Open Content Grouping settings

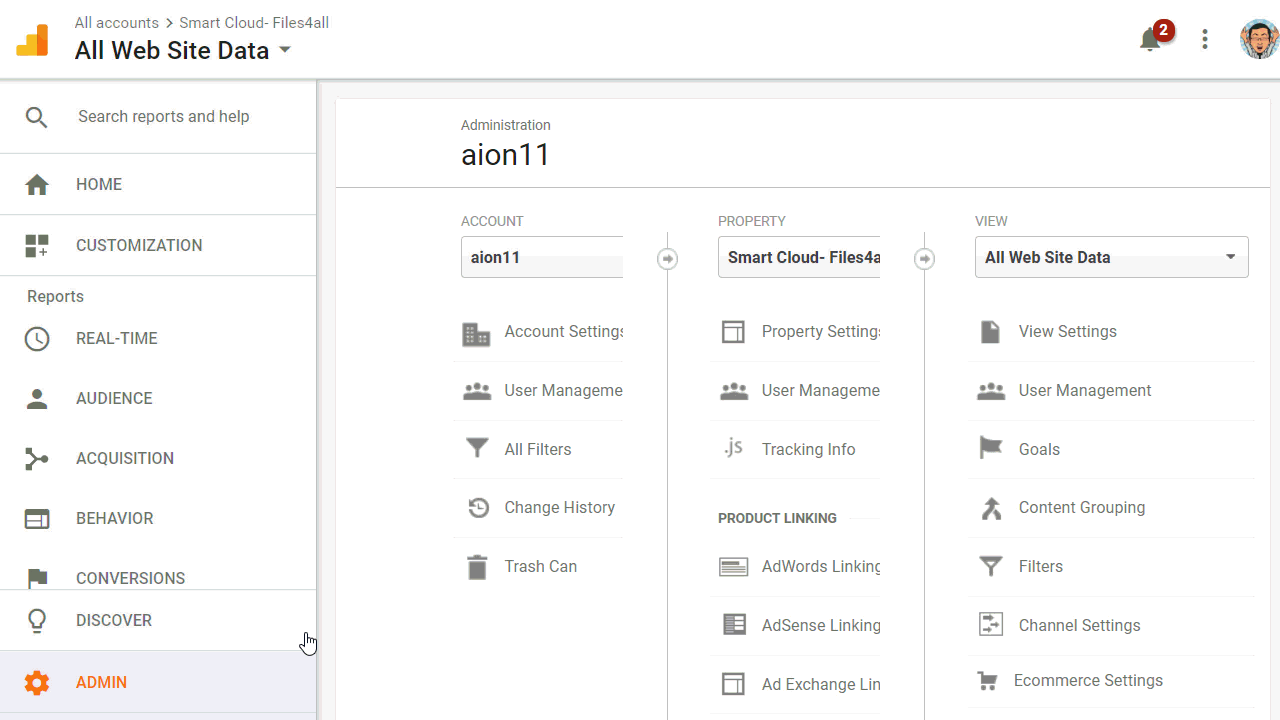(x=1081, y=507)
